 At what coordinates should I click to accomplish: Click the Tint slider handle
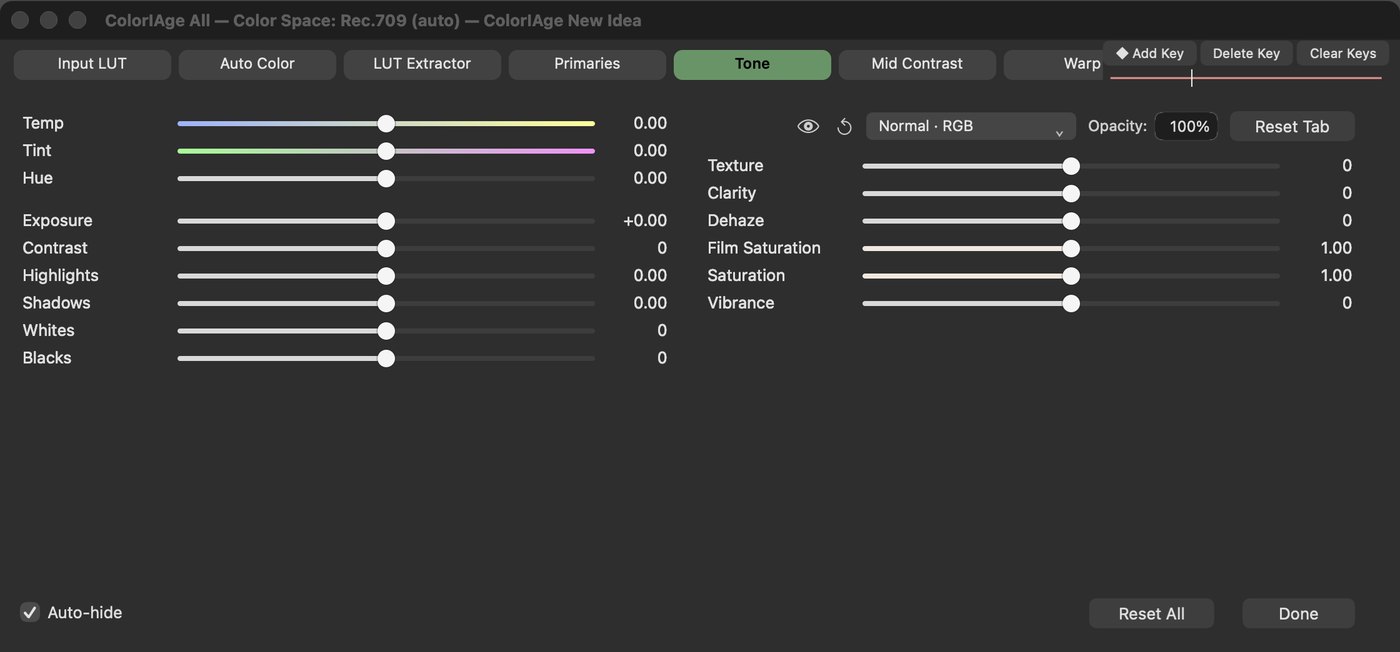coord(386,151)
